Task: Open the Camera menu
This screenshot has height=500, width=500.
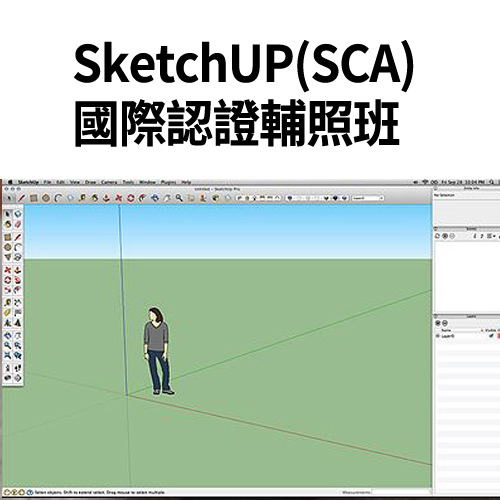Action: pyautogui.click(x=109, y=182)
